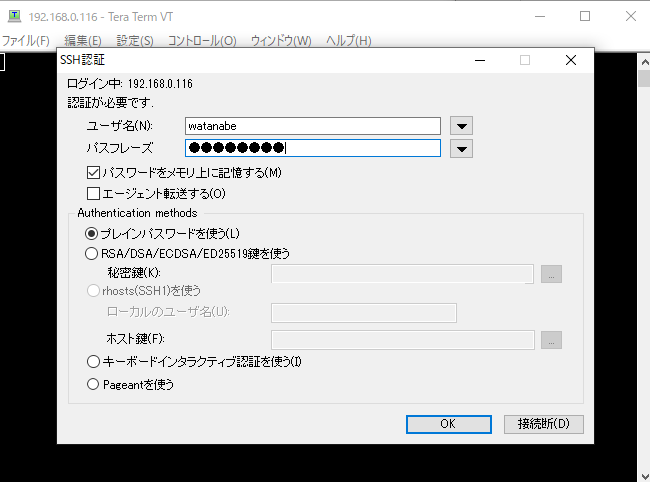The image size is (650, 482).
Task: Maximize the Tera Term main window
Action: [x=585, y=16]
